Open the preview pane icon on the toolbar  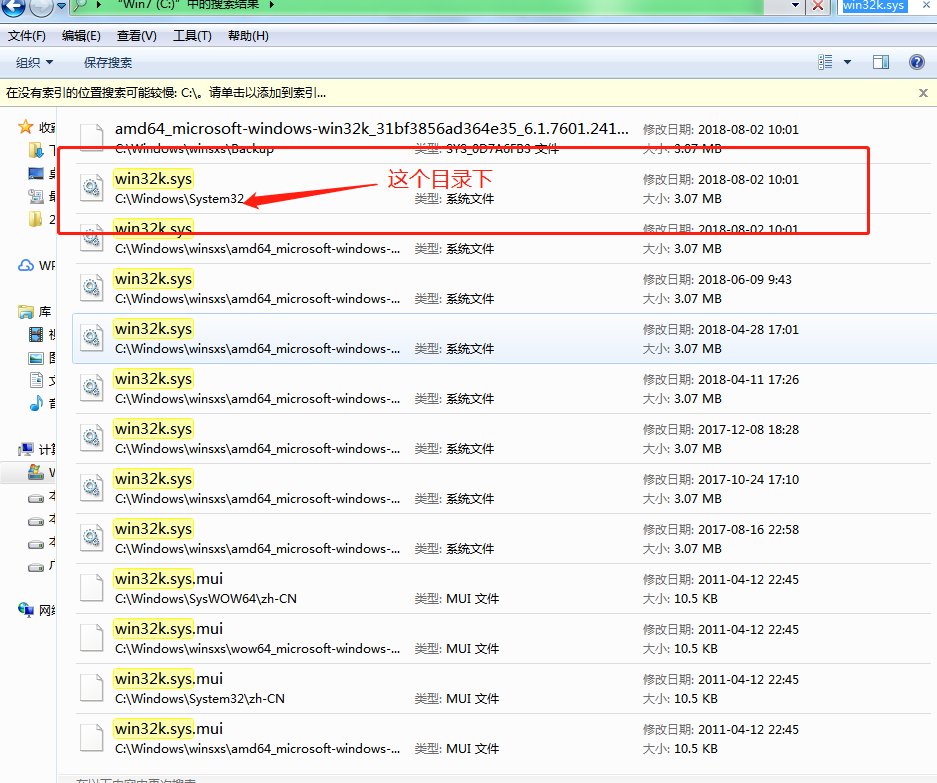[881, 61]
